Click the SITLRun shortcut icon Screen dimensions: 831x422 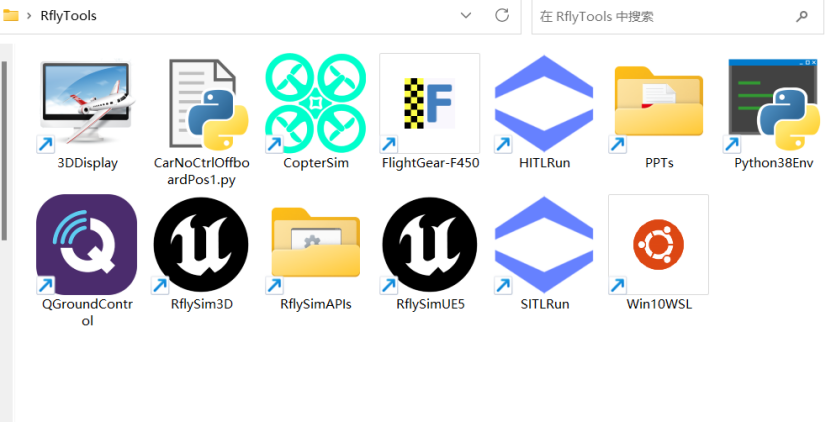544,244
